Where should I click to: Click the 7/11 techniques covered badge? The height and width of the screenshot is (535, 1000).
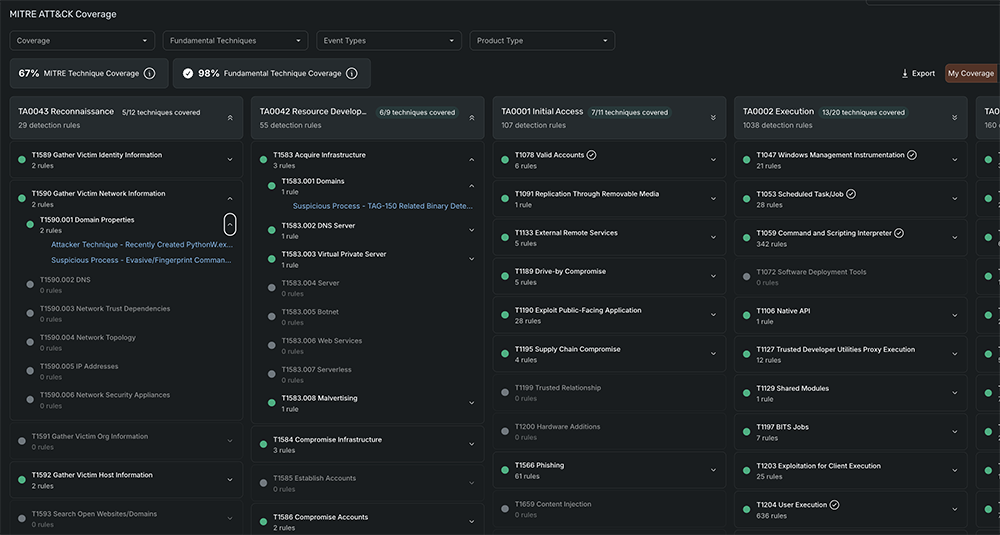pyautogui.click(x=629, y=112)
